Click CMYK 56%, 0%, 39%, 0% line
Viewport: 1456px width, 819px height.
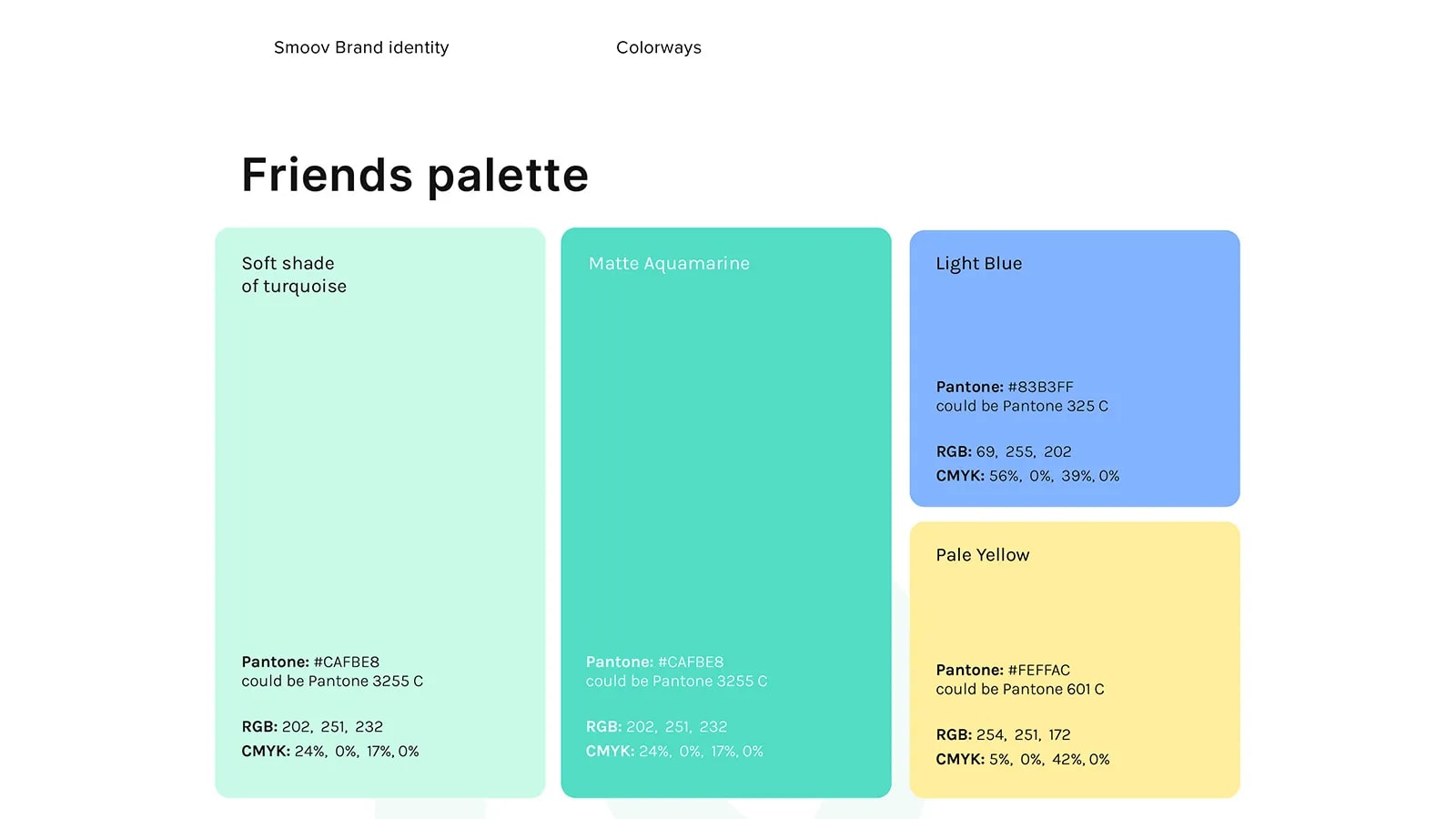click(x=1027, y=476)
